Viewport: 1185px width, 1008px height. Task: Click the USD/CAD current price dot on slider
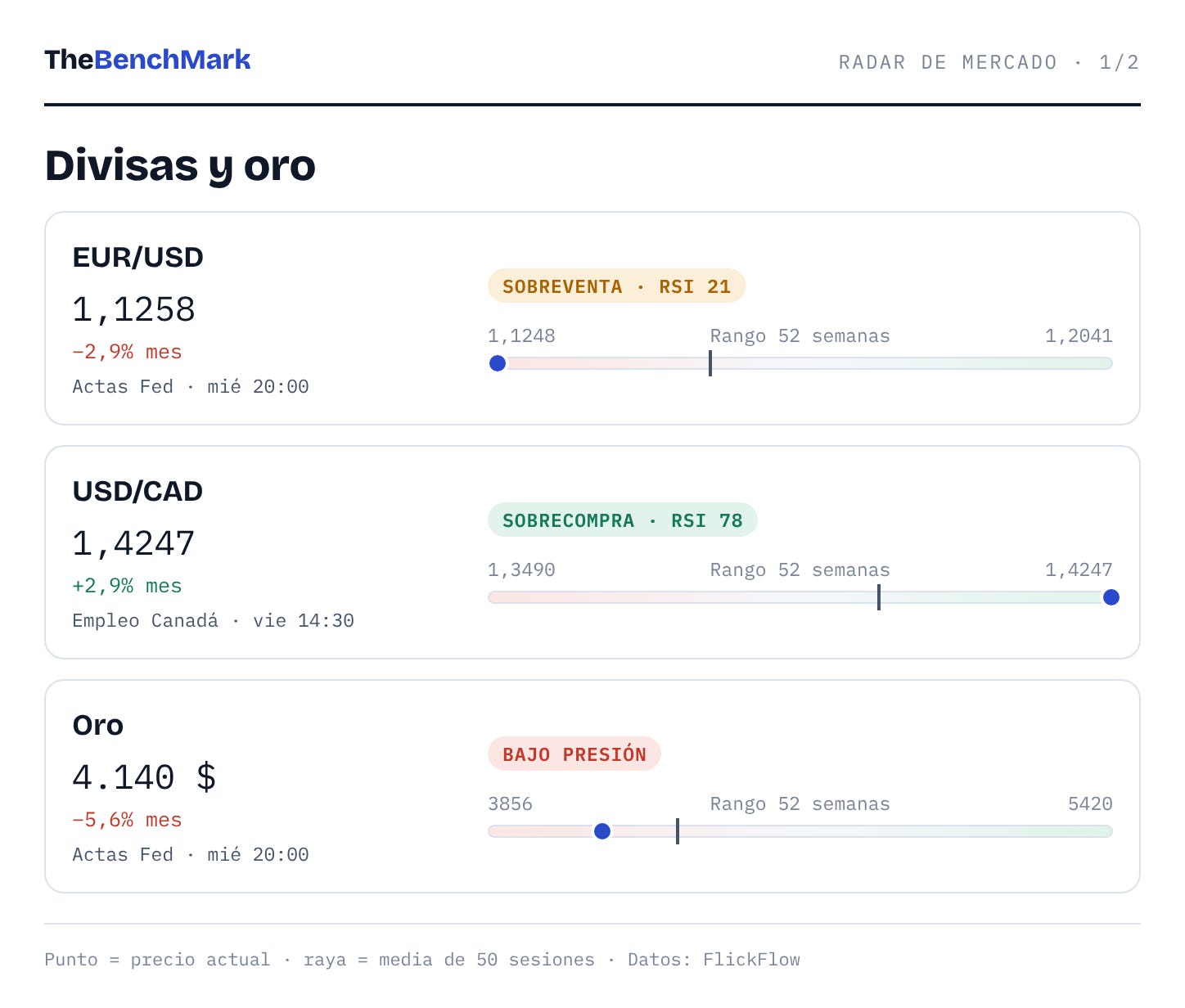(1111, 597)
